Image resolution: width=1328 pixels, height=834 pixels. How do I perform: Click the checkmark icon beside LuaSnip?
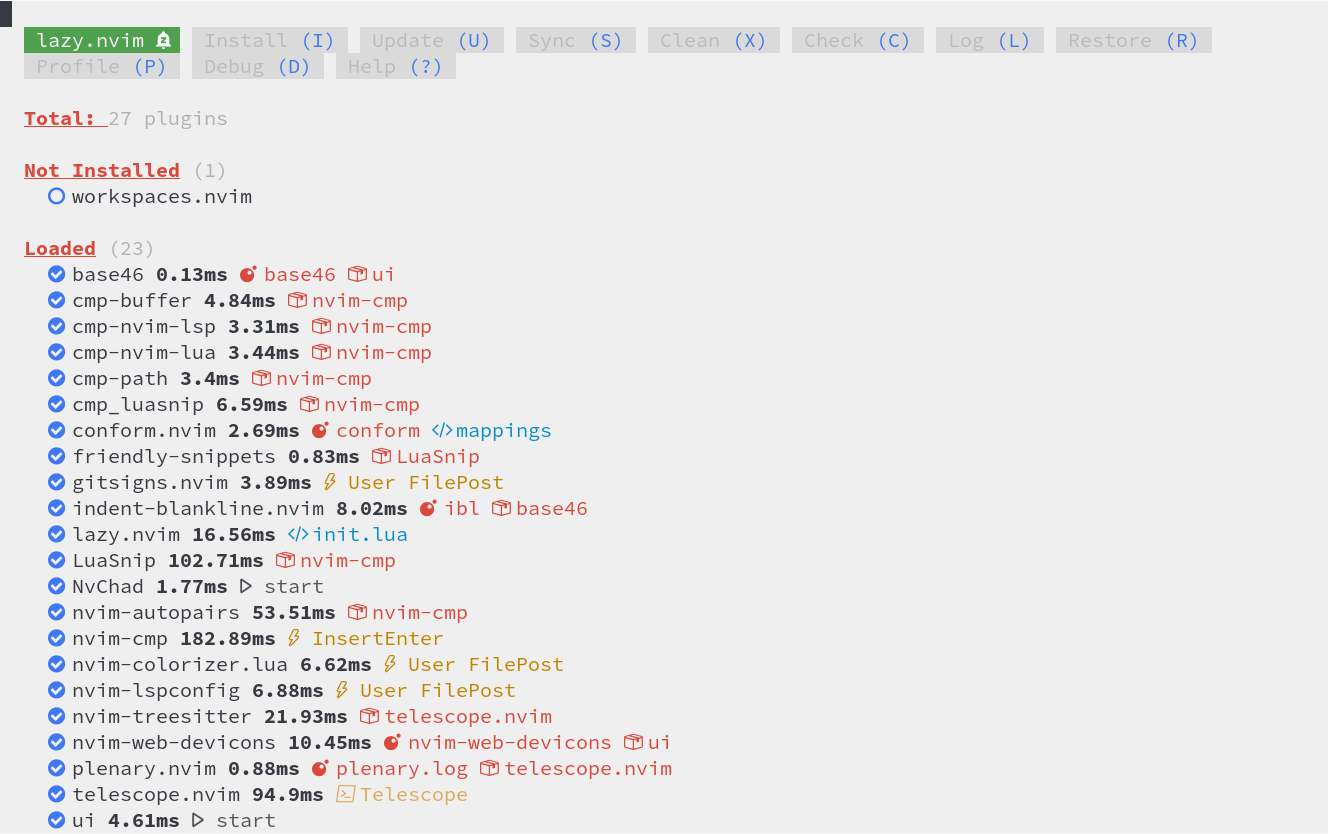57,560
